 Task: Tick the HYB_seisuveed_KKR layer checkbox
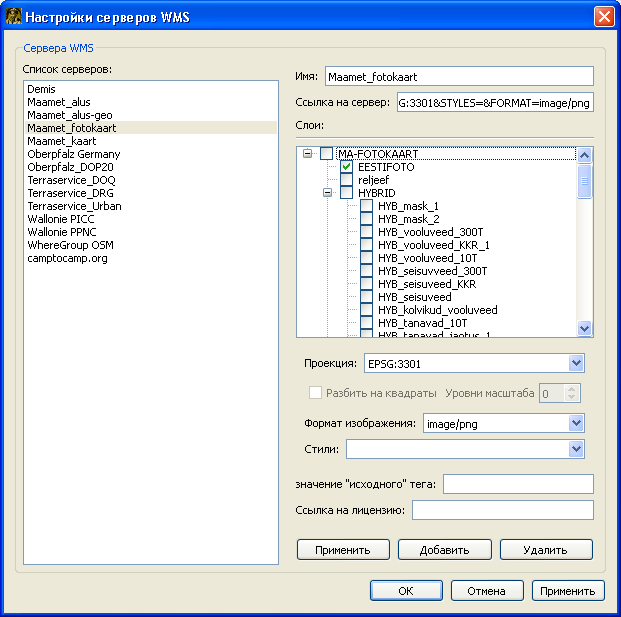(367, 284)
